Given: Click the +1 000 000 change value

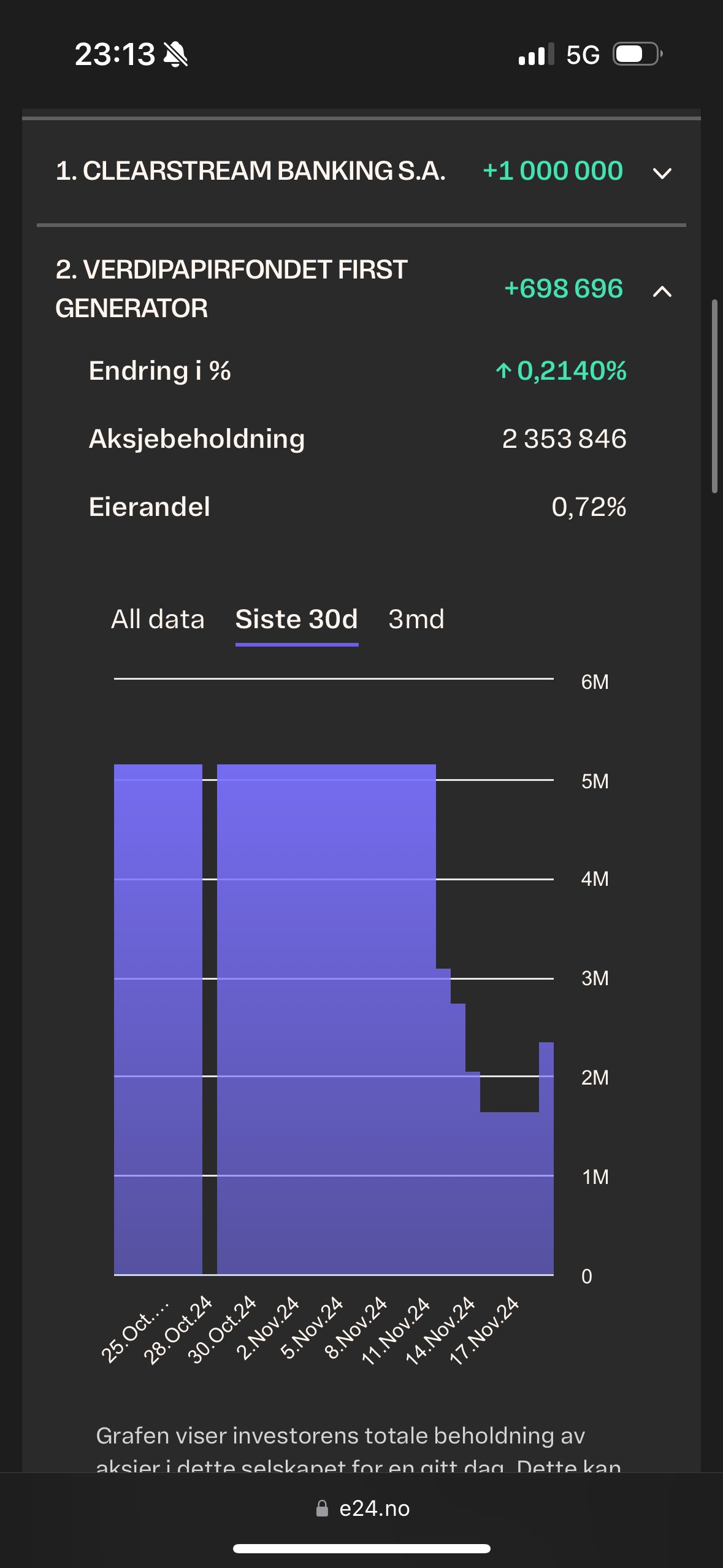Looking at the screenshot, I should click(553, 171).
